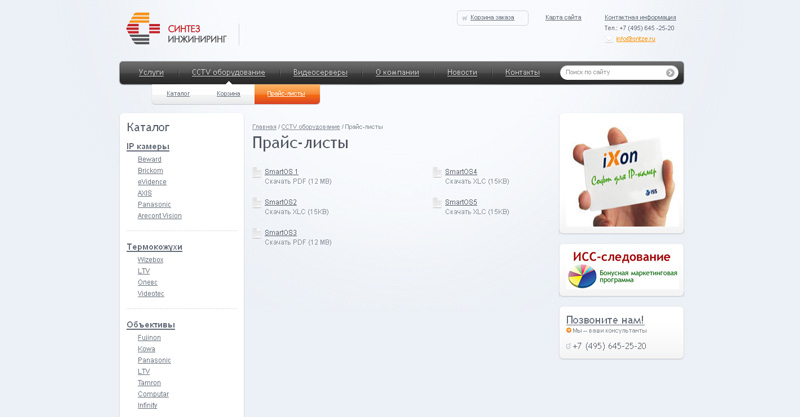Image resolution: width=800 pixels, height=417 pixels.
Task: Open the Beward link under IP камеры
Action: pos(149,159)
